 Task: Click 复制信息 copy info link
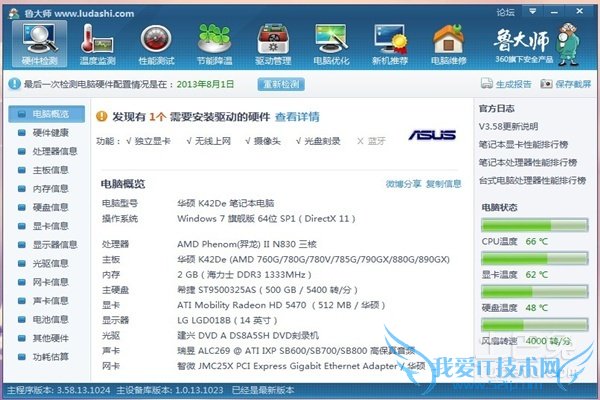(444, 184)
